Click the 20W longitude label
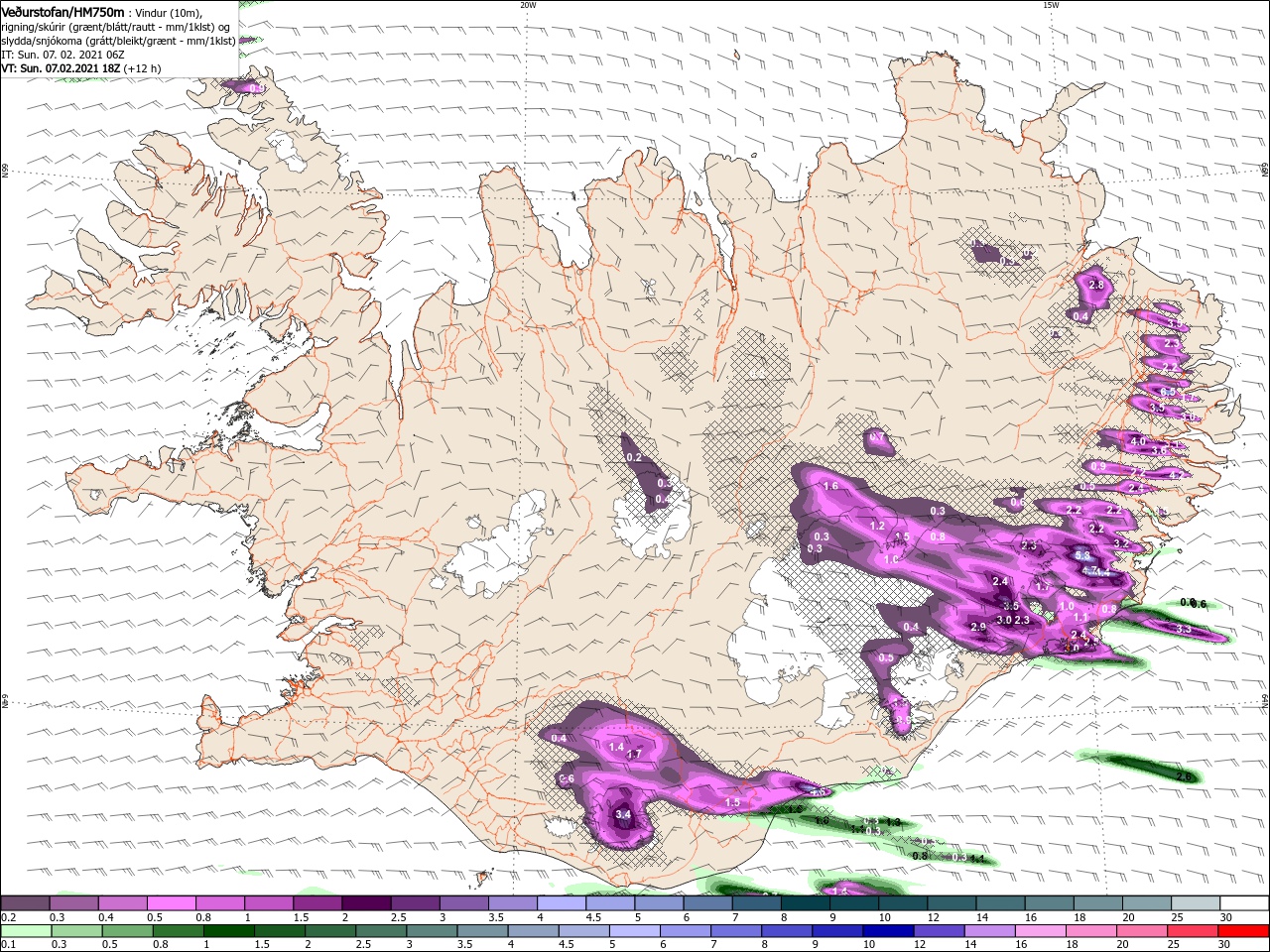 528,5
